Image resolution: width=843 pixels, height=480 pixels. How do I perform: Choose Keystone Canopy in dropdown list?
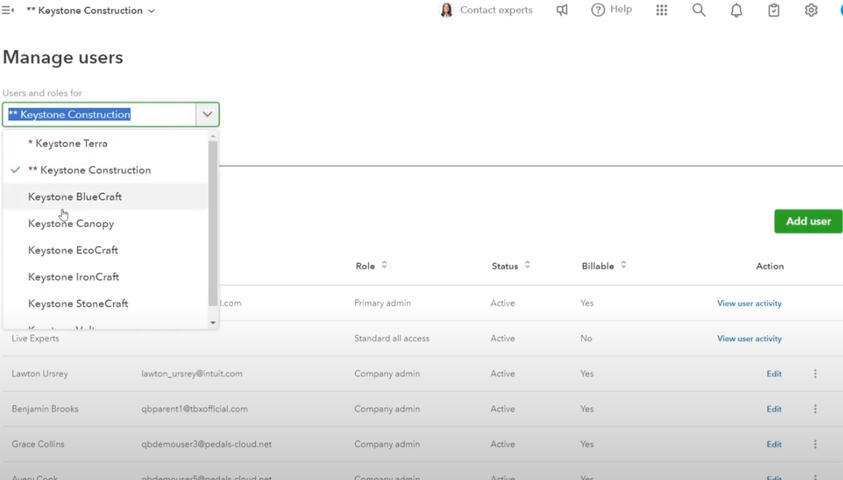click(71, 224)
